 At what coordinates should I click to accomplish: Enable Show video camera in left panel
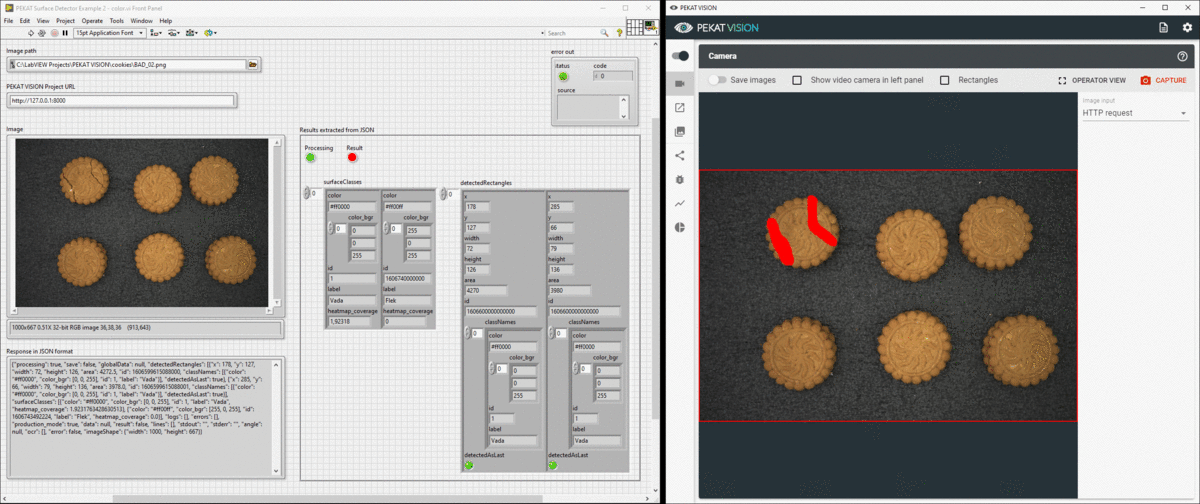coord(797,80)
